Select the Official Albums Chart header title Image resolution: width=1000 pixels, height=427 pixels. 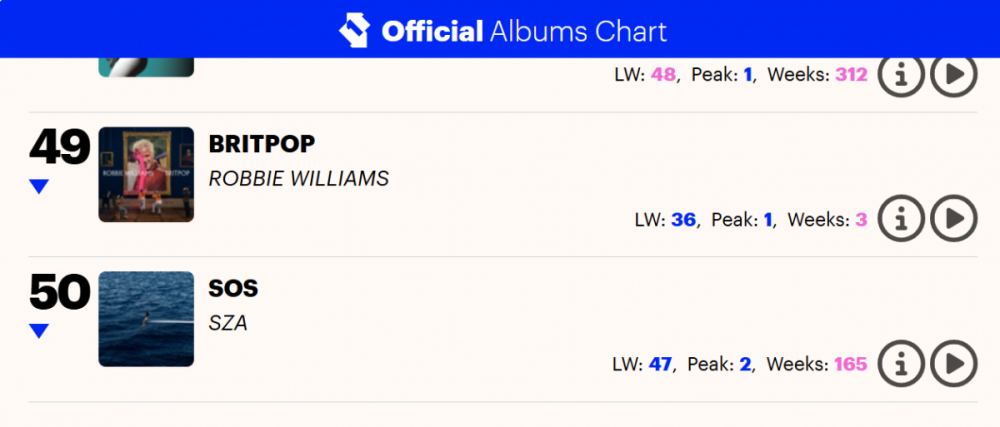coord(524,31)
